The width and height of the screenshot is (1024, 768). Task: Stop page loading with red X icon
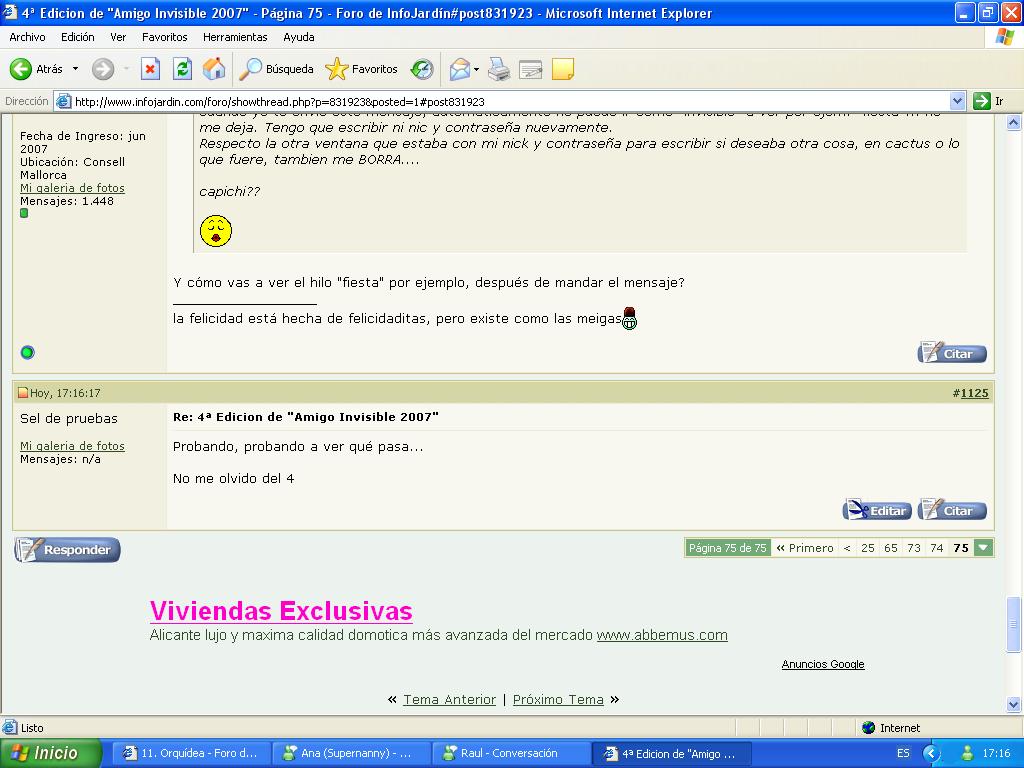click(x=150, y=69)
